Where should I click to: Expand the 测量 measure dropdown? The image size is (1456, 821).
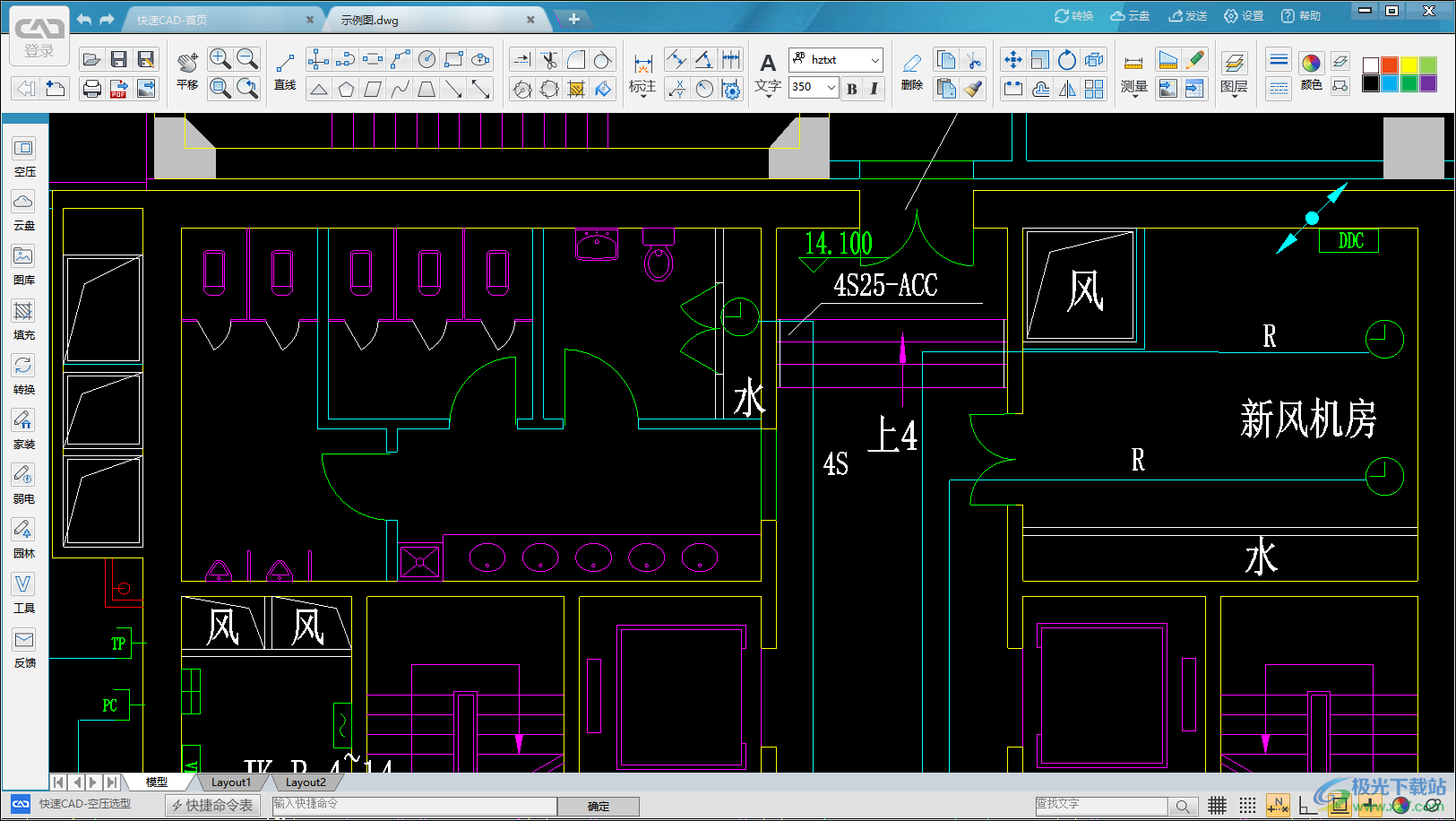coord(1134,95)
